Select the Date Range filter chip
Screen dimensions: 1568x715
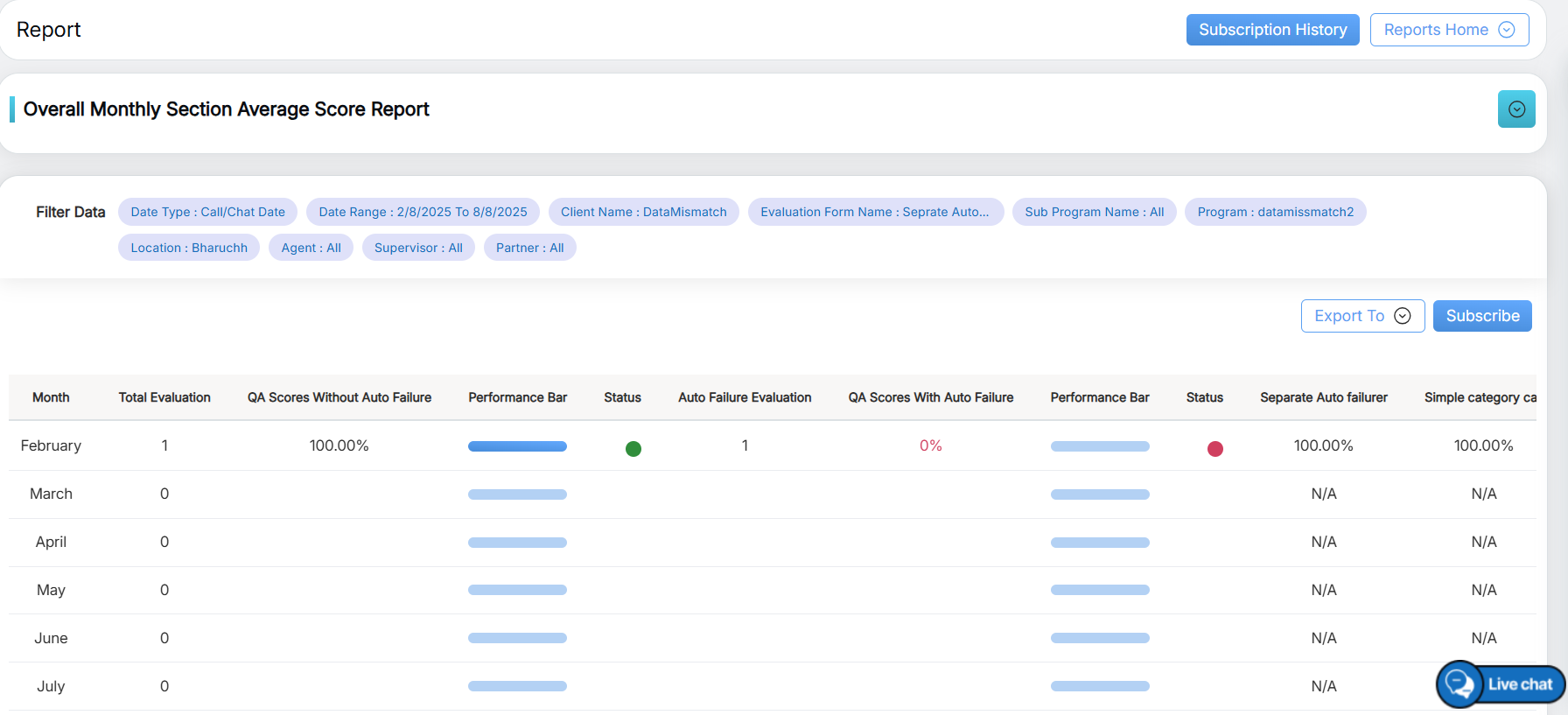click(423, 212)
